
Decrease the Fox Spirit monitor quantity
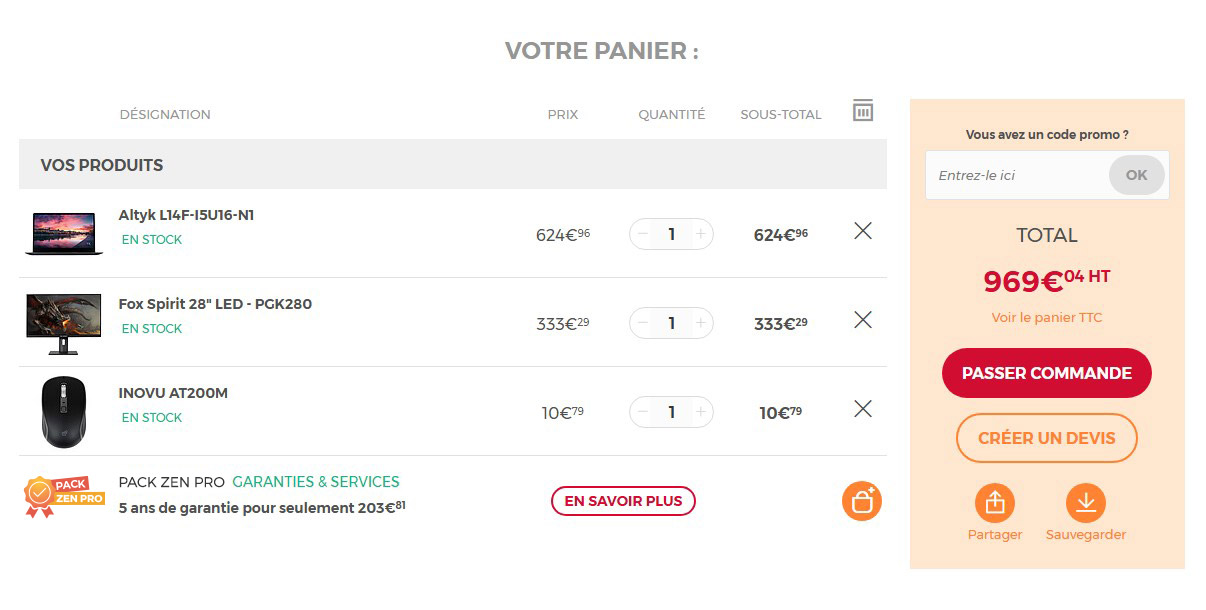click(643, 323)
